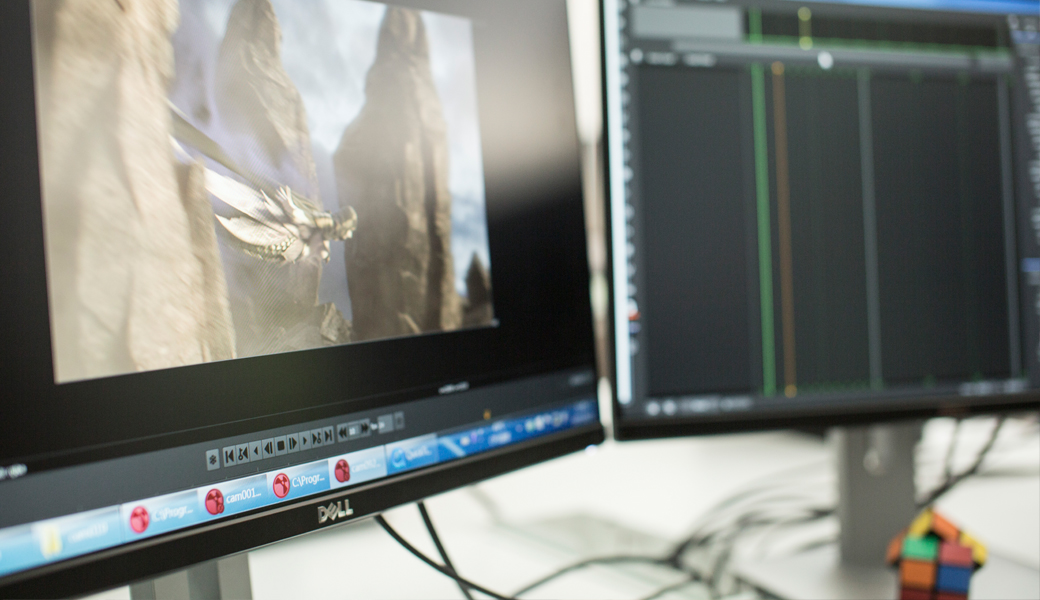Play the clip backward
This screenshot has height=600, width=1040.
coord(256,450)
